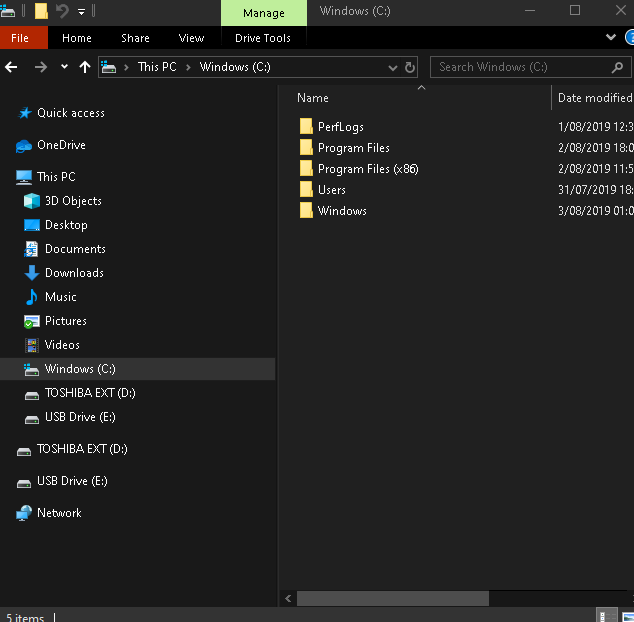This screenshot has width=634, height=622.
Task: Click the Network globe icon
Action: [x=24, y=513]
